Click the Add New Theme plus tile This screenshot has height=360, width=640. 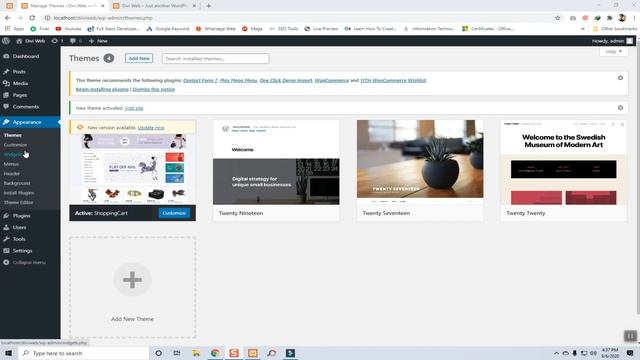click(132, 288)
